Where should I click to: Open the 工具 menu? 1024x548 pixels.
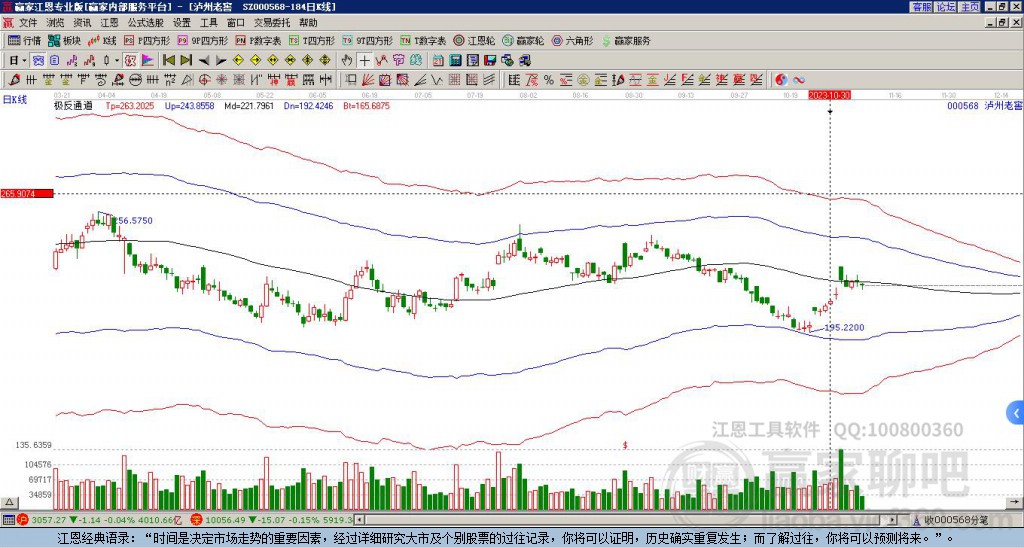pos(208,23)
